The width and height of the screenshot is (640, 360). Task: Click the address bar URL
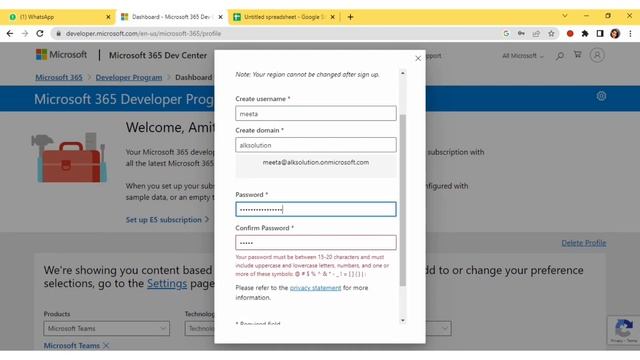pos(143,33)
